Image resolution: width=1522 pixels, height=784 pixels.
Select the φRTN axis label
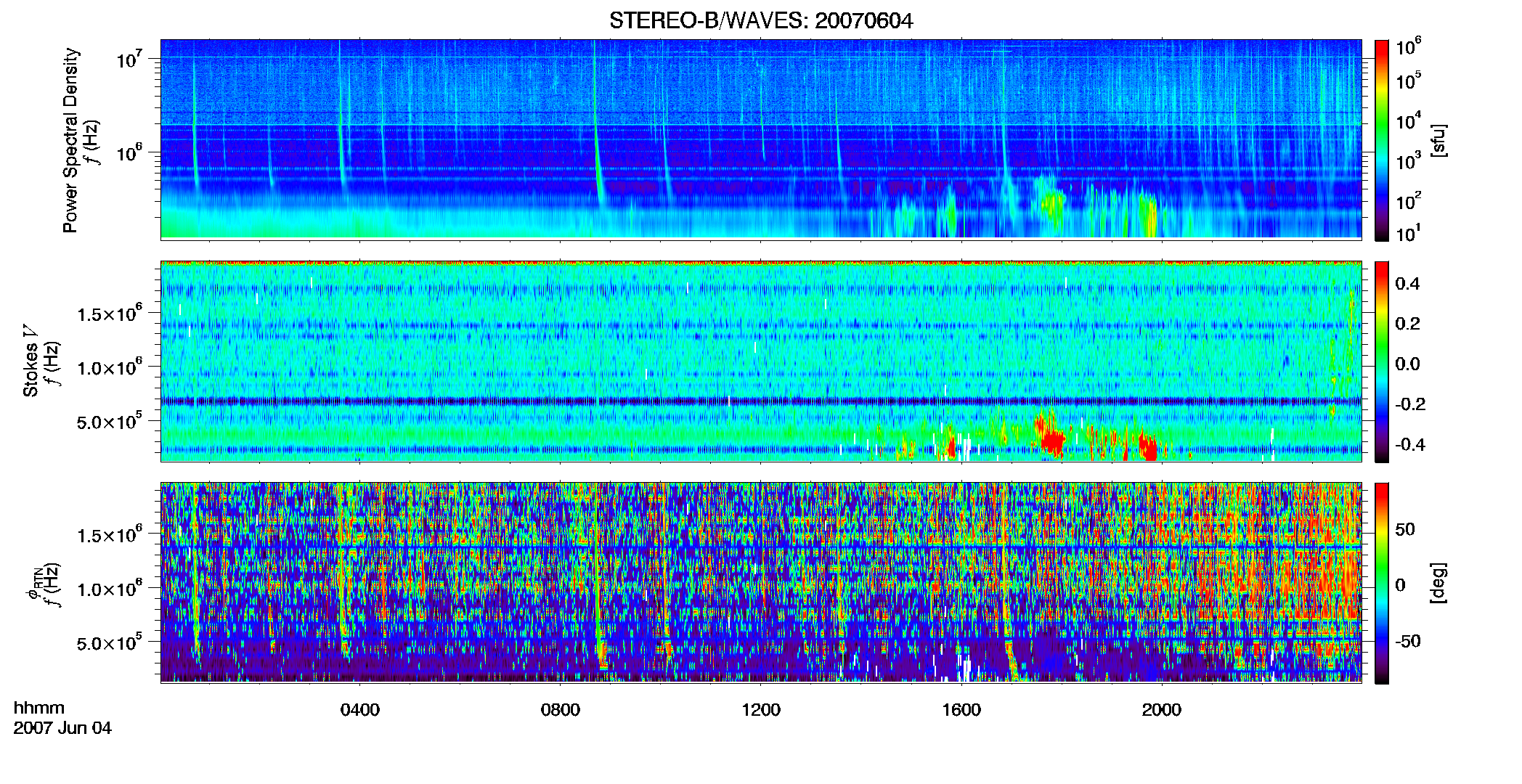pyautogui.click(x=35, y=584)
